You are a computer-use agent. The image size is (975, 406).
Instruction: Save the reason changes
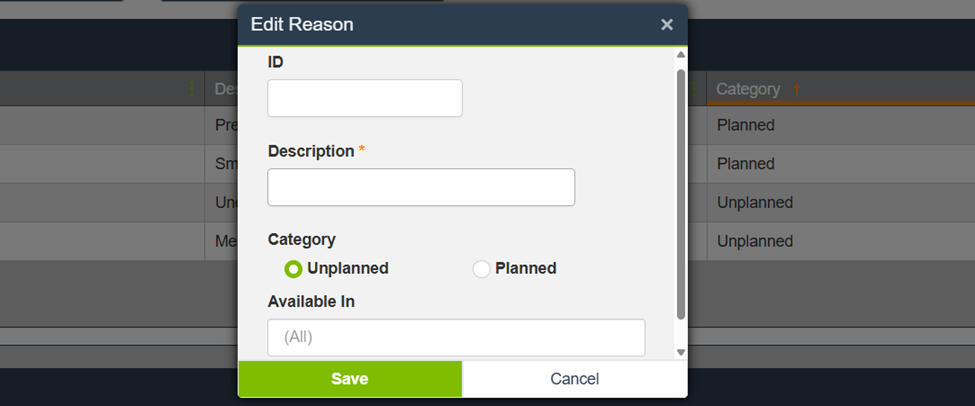(350, 379)
